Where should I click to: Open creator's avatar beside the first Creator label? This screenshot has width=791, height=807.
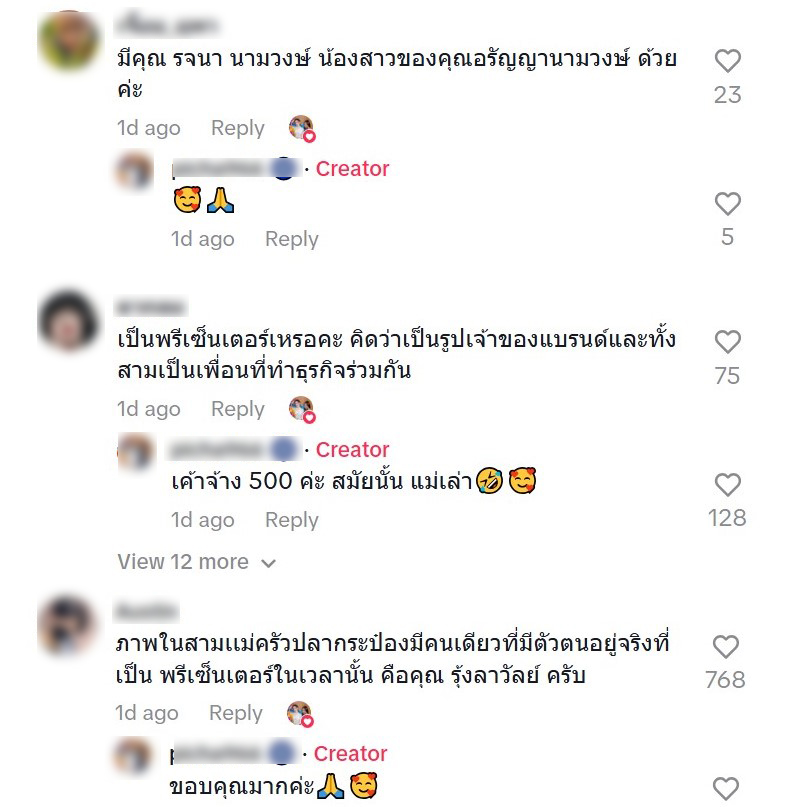pos(134,169)
